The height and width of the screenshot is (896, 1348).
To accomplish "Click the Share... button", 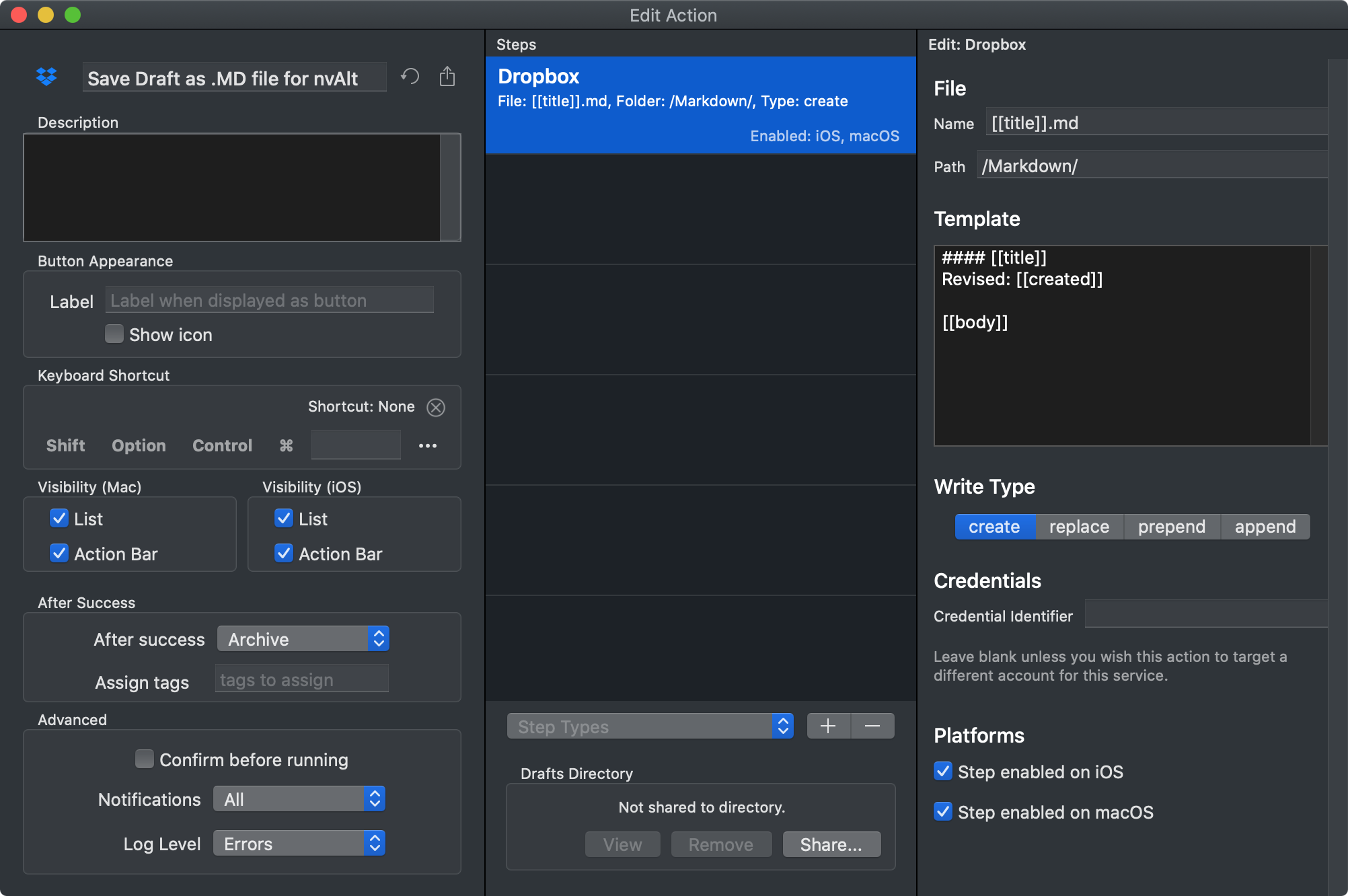I will click(831, 845).
